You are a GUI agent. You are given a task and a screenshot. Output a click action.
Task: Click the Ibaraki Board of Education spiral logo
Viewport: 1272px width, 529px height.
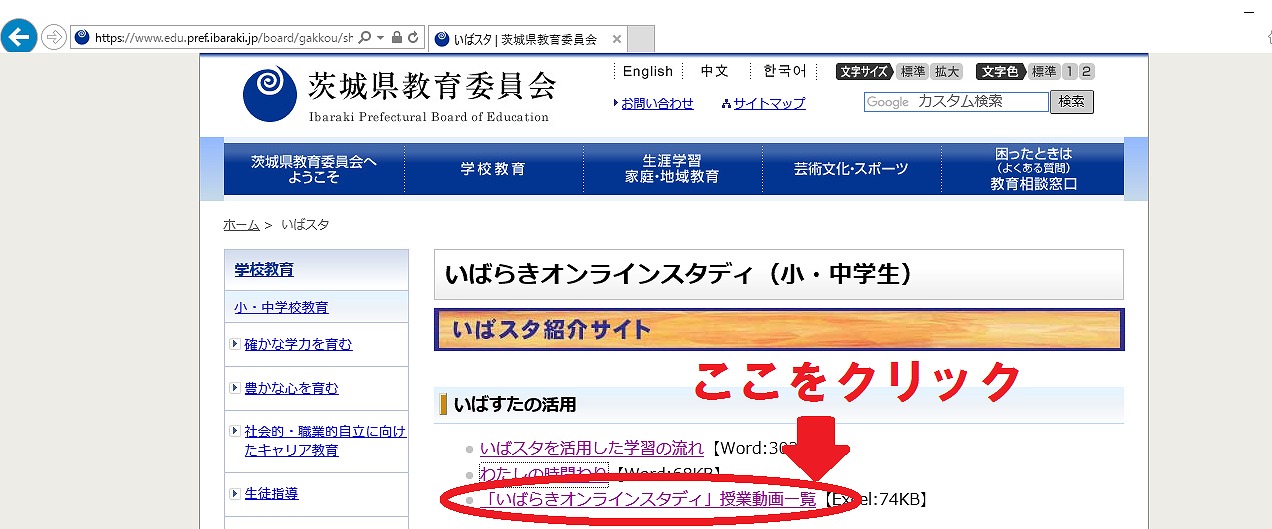click(x=269, y=94)
